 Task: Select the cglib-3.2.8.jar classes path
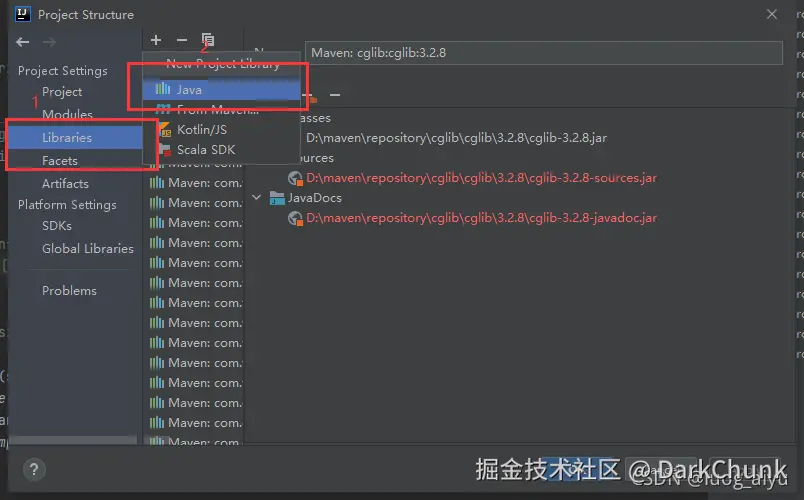tap(456, 138)
